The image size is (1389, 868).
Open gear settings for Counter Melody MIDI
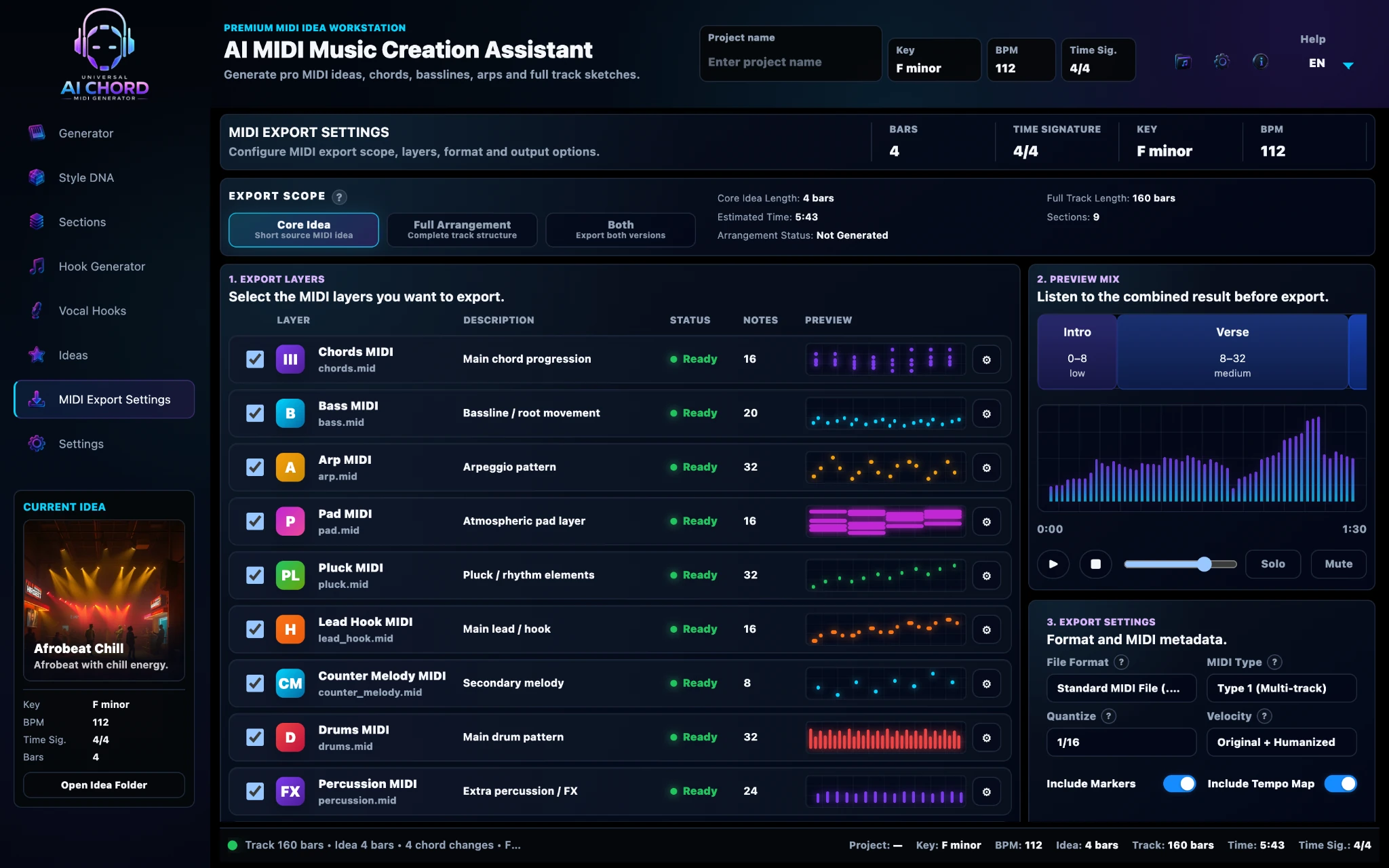click(986, 684)
